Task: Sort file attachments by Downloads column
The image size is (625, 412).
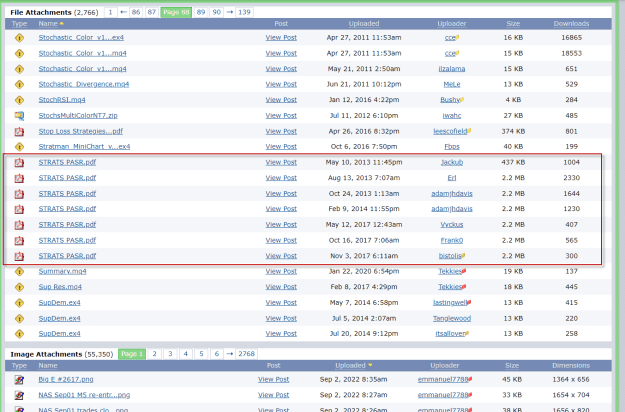Action: [571, 24]
